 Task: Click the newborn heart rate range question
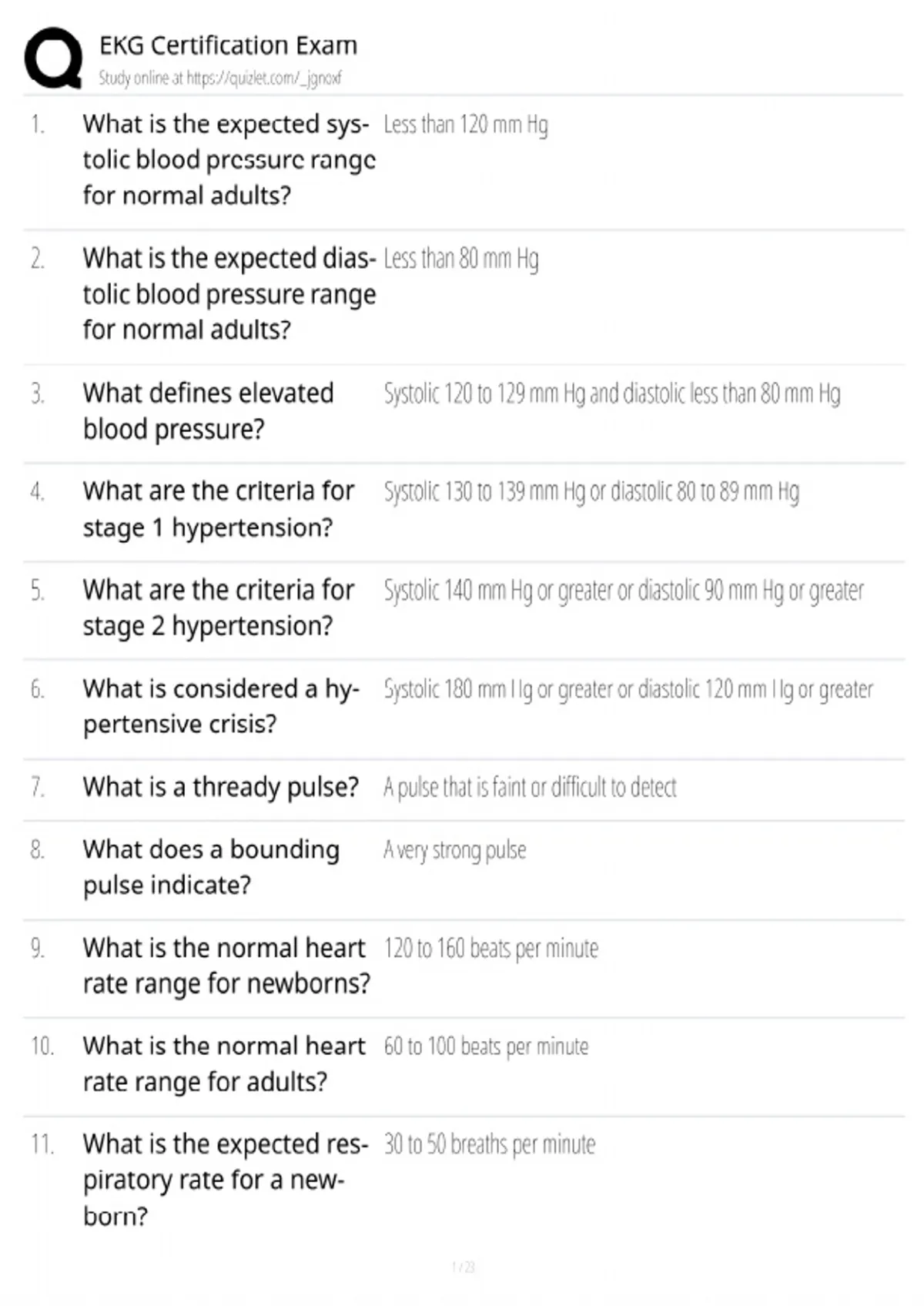tap(227, 966)
